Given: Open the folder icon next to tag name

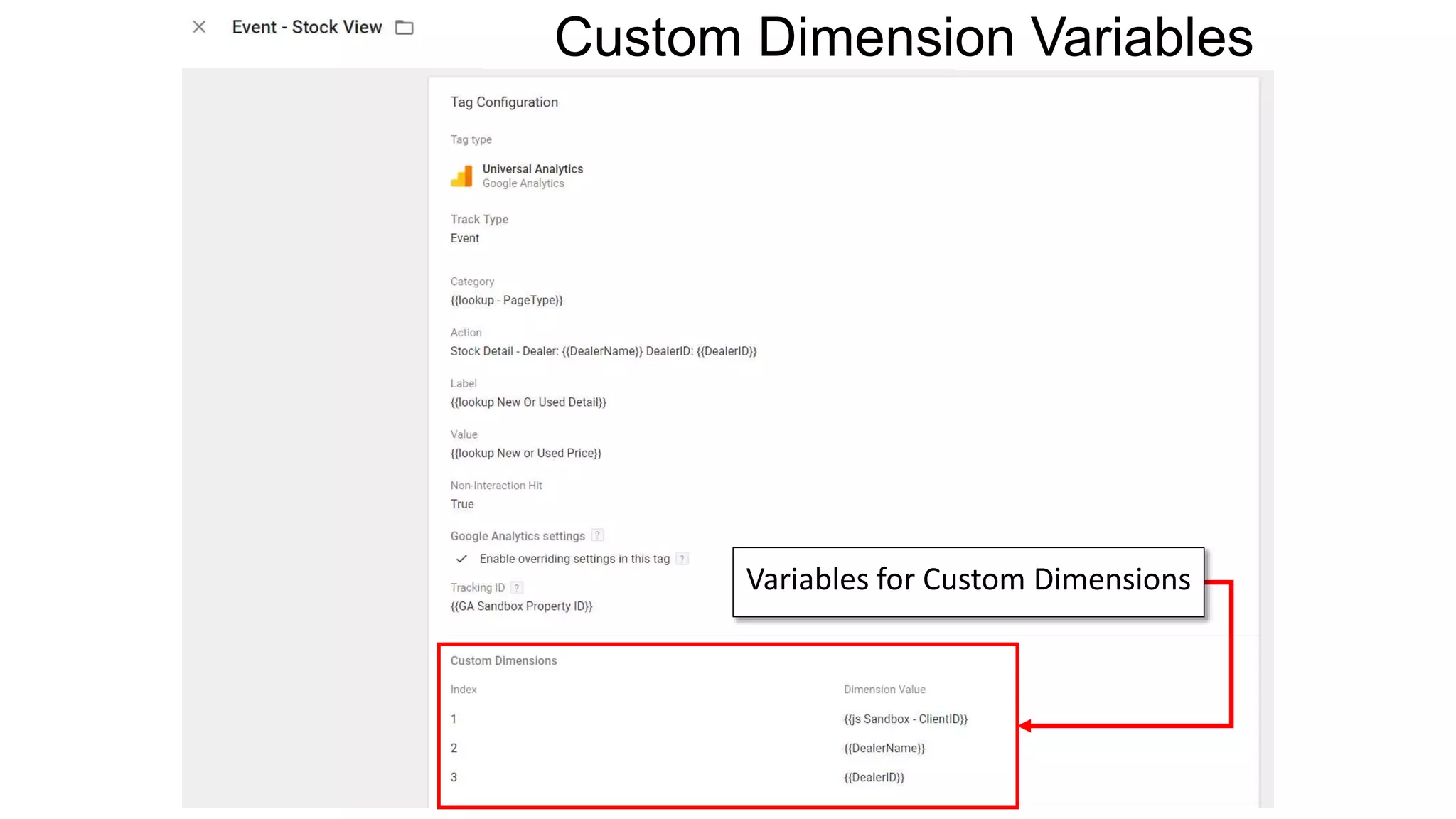Looking at the screenshot, I should 405,28.
